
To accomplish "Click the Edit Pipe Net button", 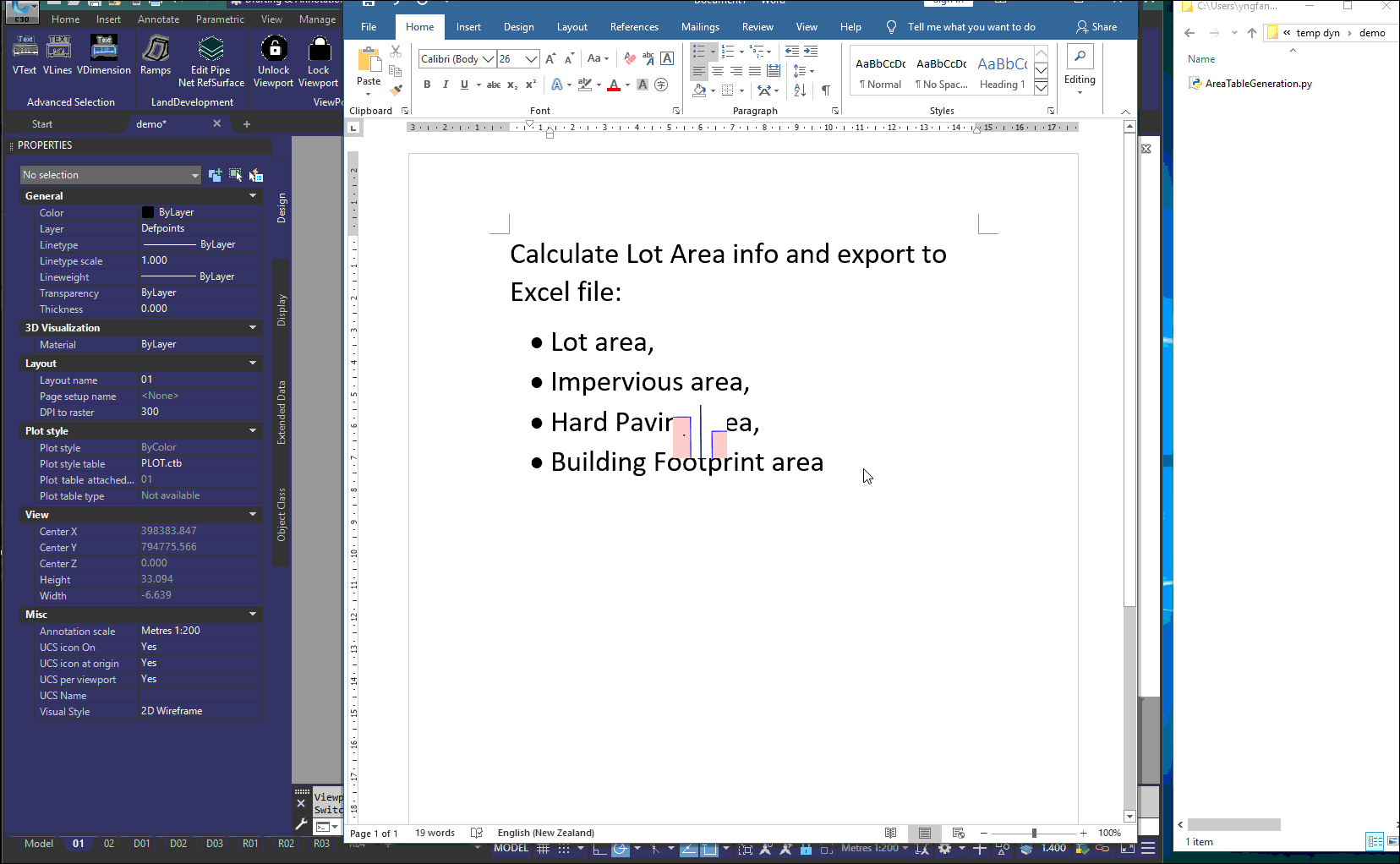I will click(x=211, y=61).
